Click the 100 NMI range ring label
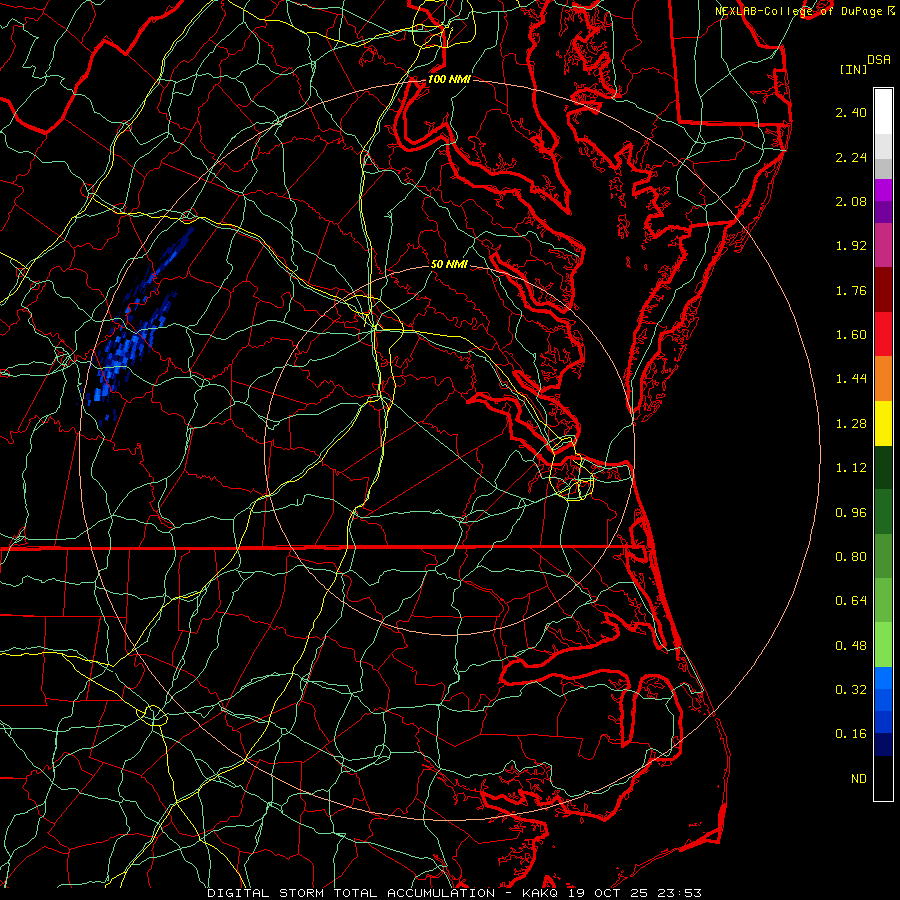The image size is (900, 900). [449, 79]
